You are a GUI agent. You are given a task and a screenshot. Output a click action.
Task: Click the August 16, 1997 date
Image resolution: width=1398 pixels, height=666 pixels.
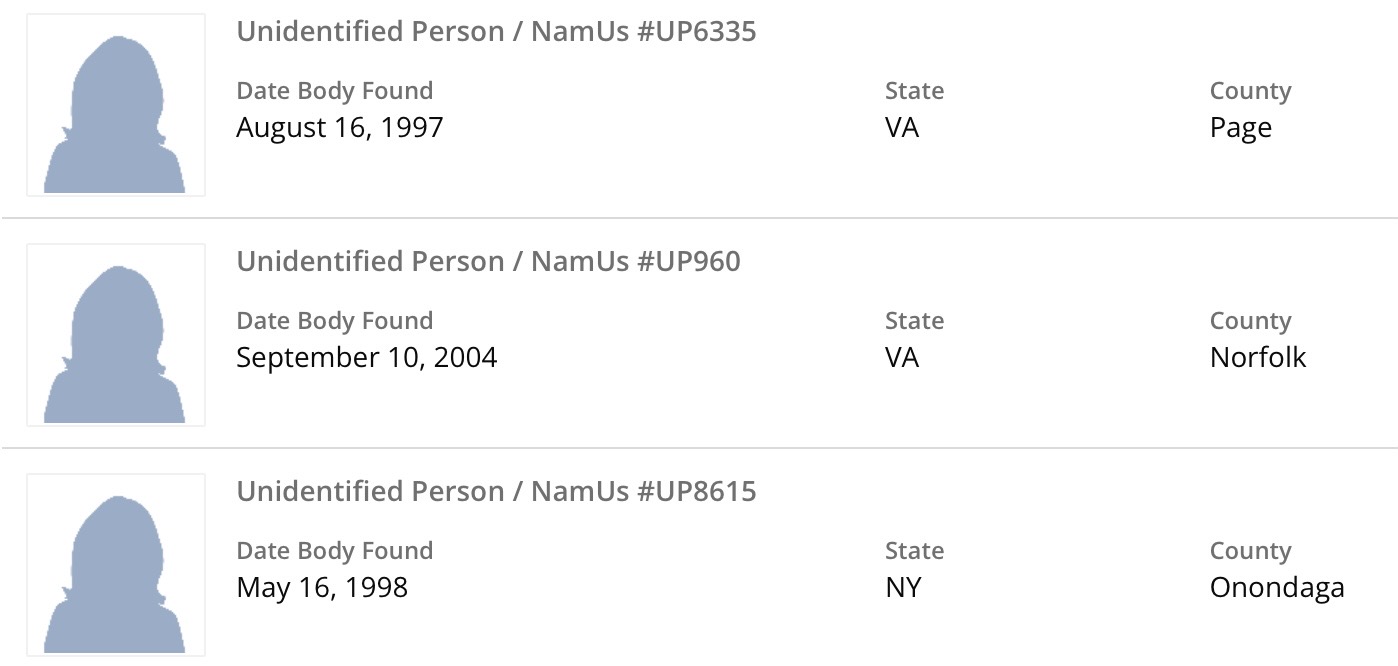pos(339,128)
